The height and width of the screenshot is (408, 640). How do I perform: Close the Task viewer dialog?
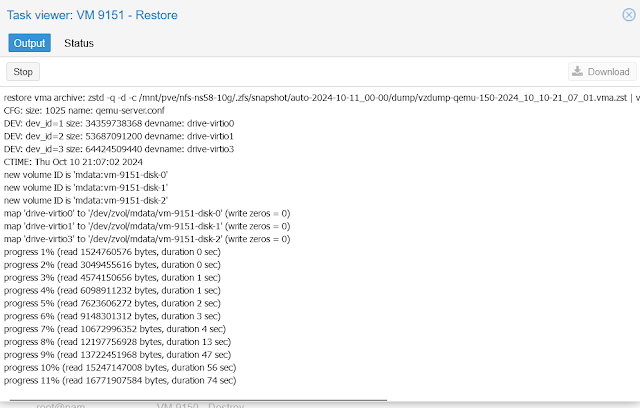tap(627, 14)
